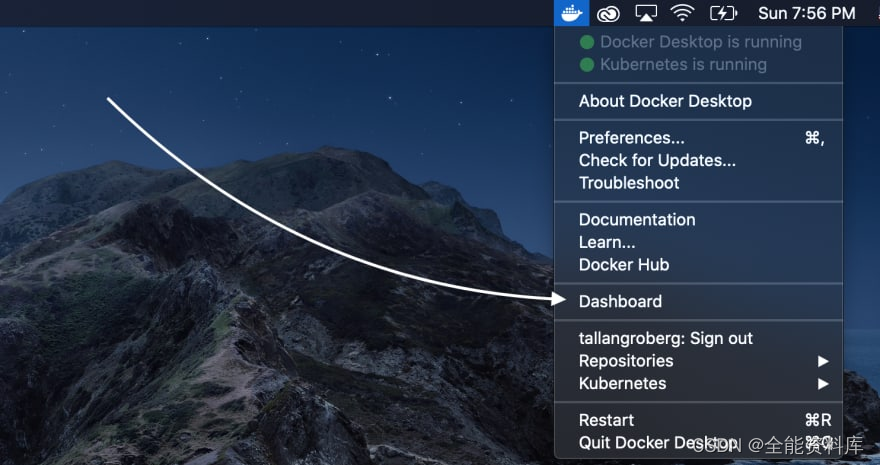Screen dimensions: 880x465
Task: Open the Creative Cloud menu bar icon
Action: 608,13
